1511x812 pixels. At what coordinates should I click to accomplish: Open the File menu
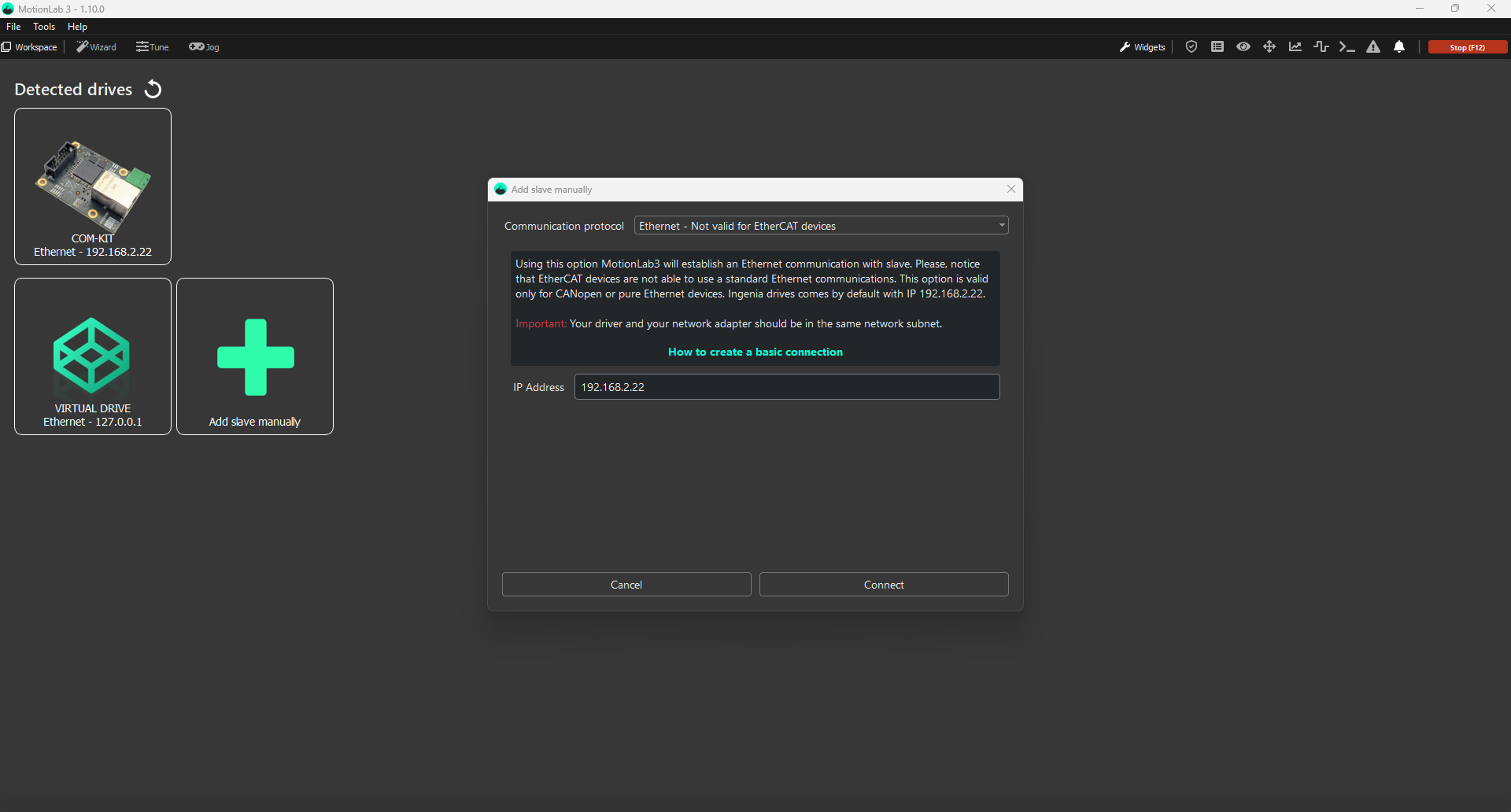13,27
